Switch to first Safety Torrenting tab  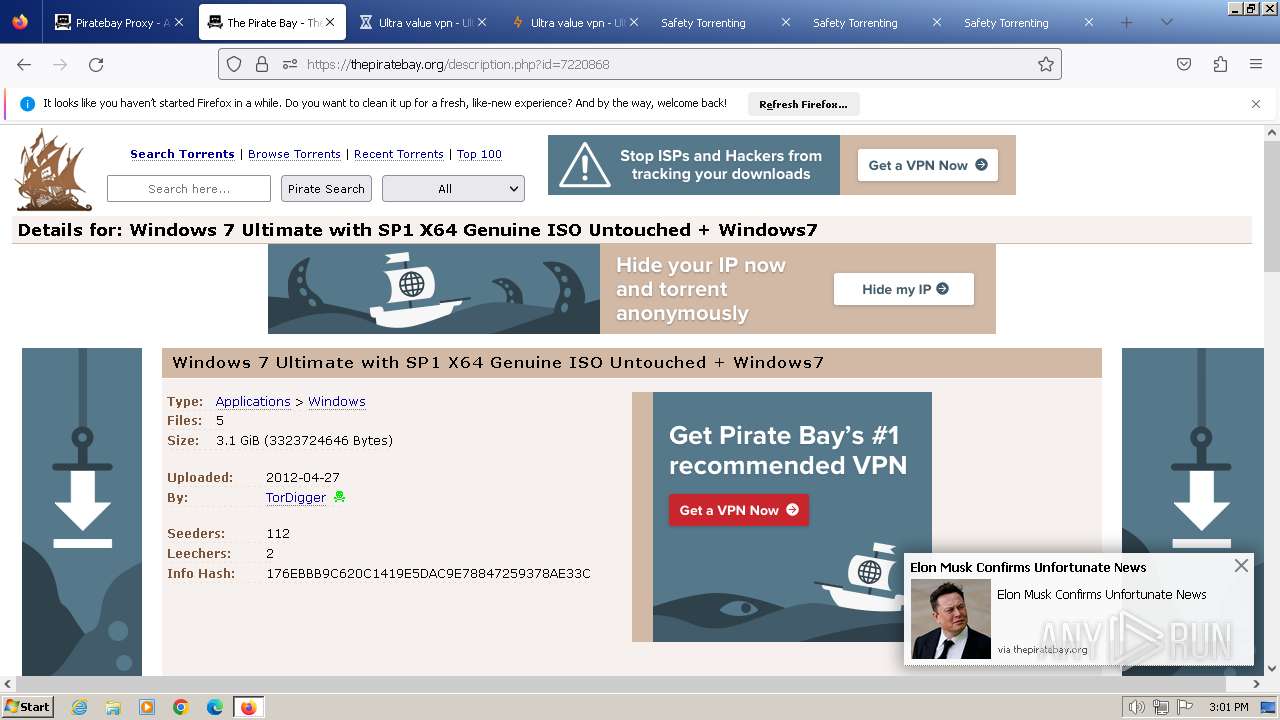click(727, 22)
